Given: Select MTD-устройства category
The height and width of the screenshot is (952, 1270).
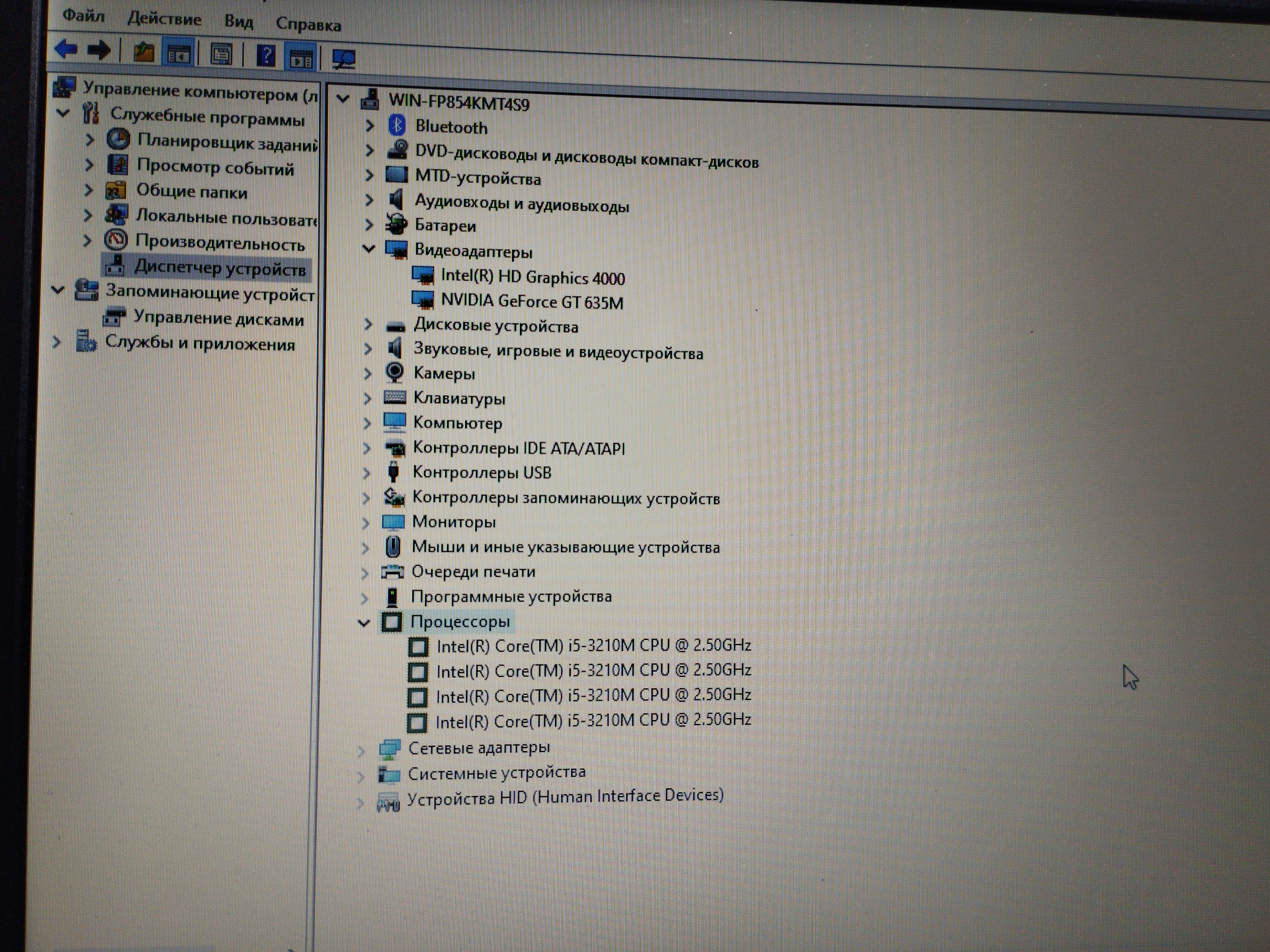Looking at the screenshot, I should point(478,177).
